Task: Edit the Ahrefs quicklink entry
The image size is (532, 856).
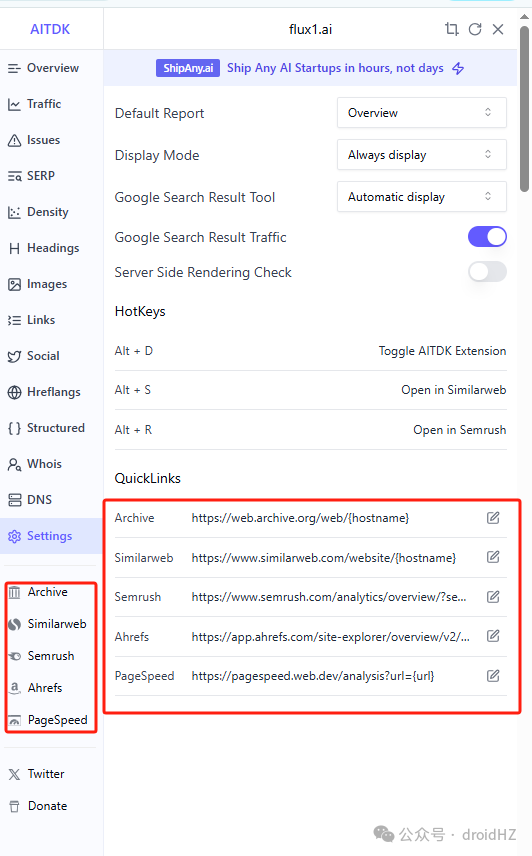Action: pyautogui.click(x=493, y=636)
